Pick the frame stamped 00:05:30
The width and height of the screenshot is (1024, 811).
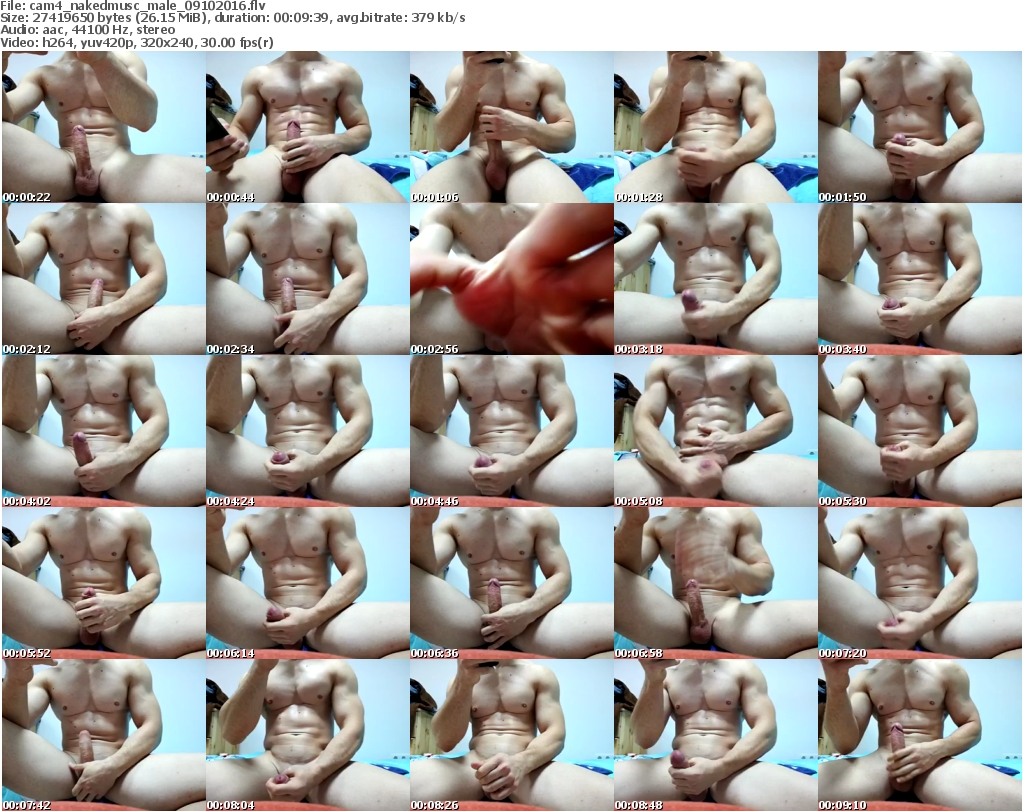(x=920, y=431)
